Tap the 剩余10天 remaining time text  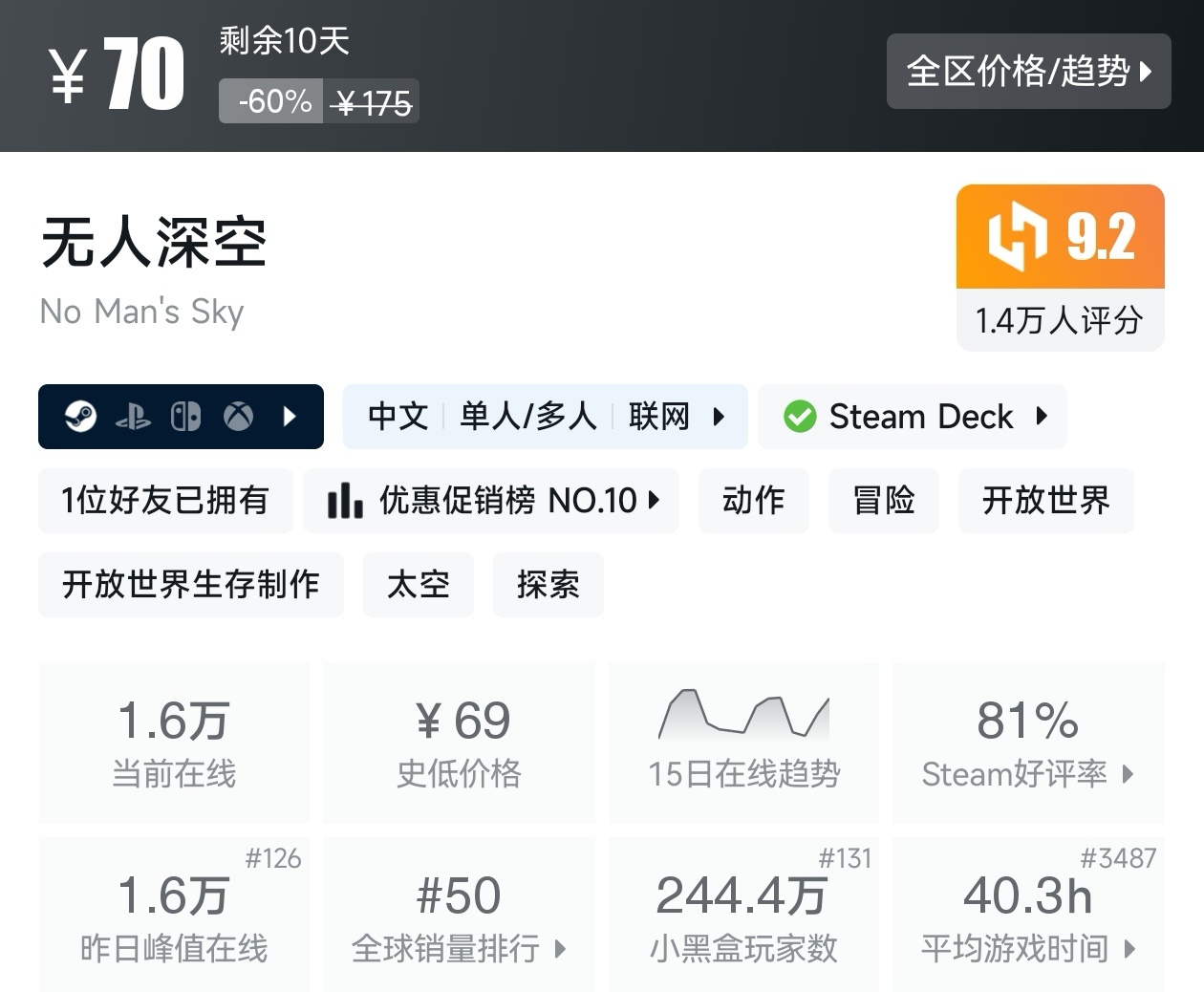(x=285, y=40)
